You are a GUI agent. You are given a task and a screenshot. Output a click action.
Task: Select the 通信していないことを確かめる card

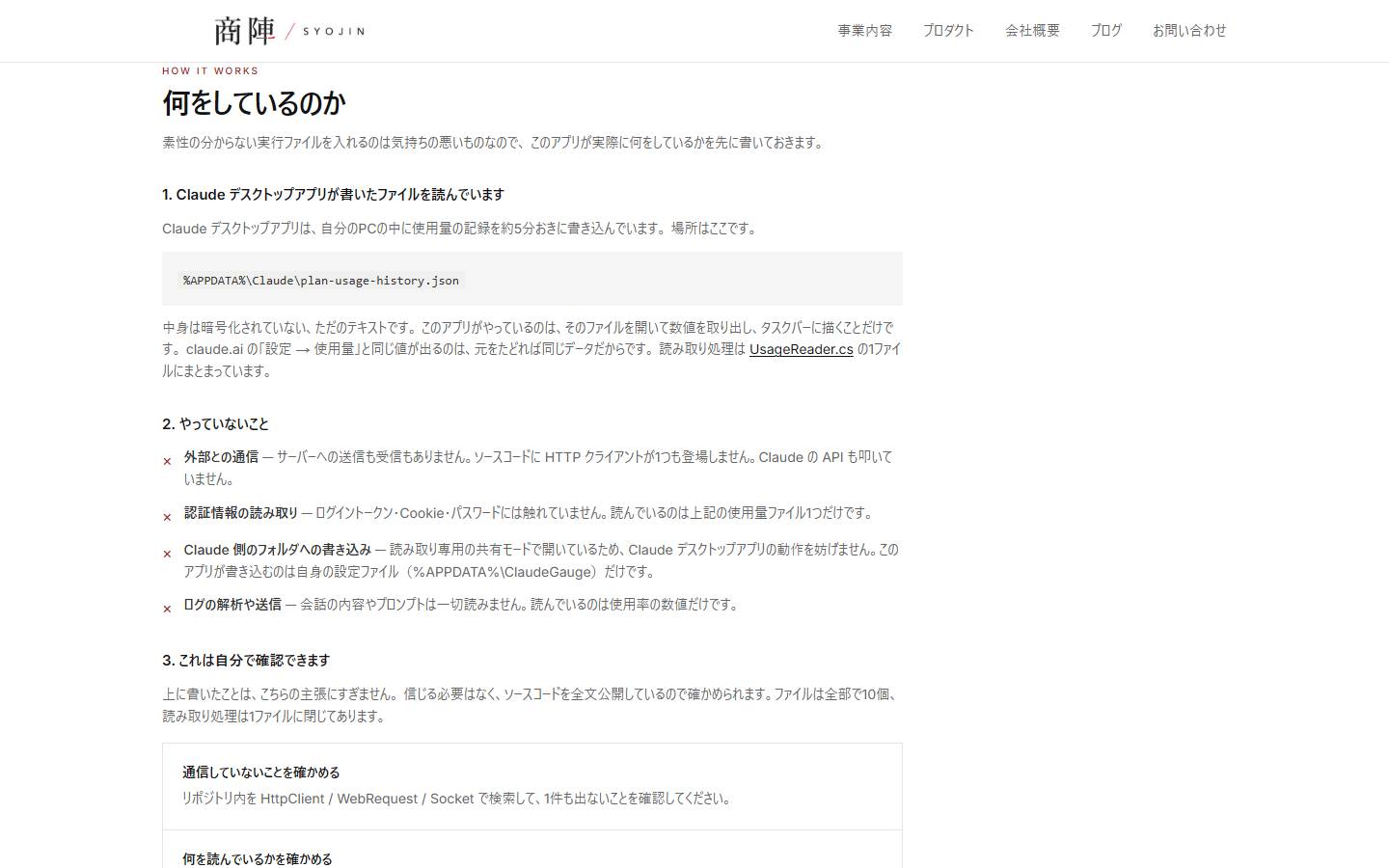point(532,786)
